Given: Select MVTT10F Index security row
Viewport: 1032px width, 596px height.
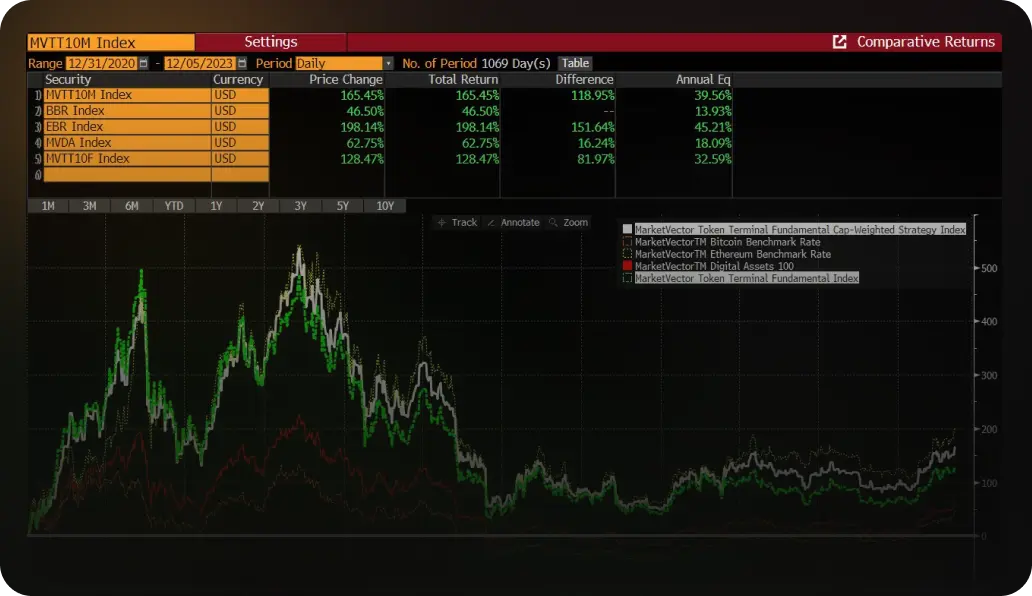Looking at the screenshot, I should (127, 159).
